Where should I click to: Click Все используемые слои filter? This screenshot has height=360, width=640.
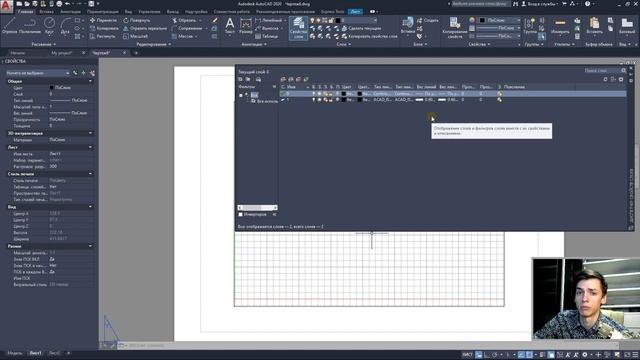[265, 101]
